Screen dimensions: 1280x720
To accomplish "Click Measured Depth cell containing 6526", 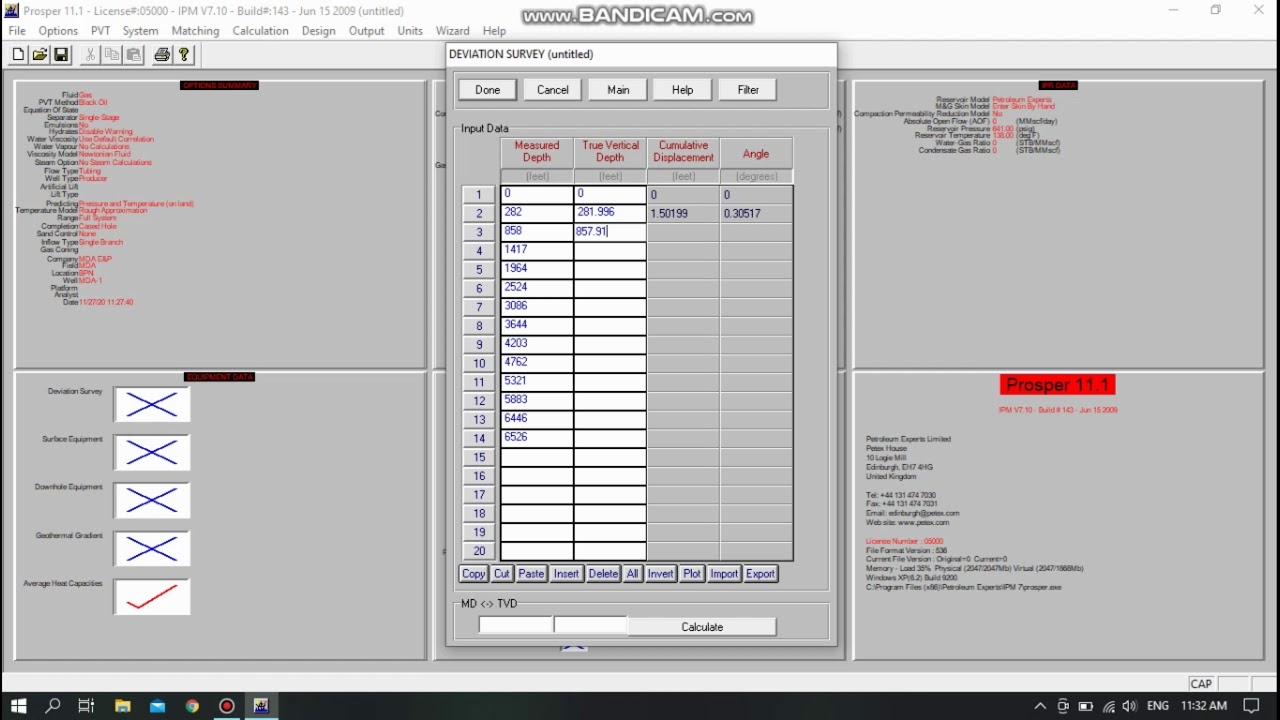I will tap(537, 438).
